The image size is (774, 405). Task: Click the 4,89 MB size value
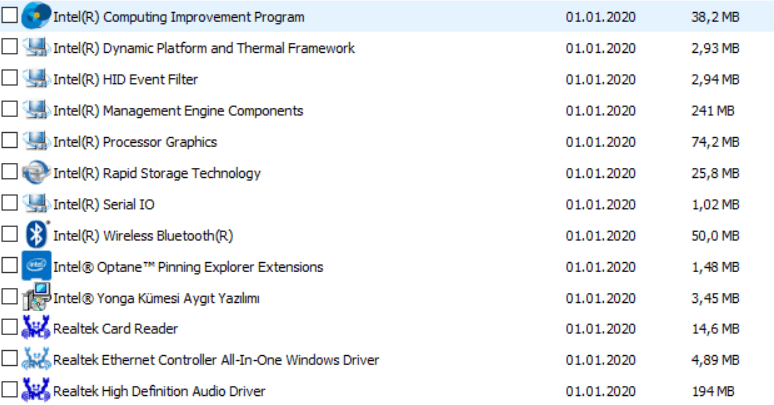[x=715, y=360]
